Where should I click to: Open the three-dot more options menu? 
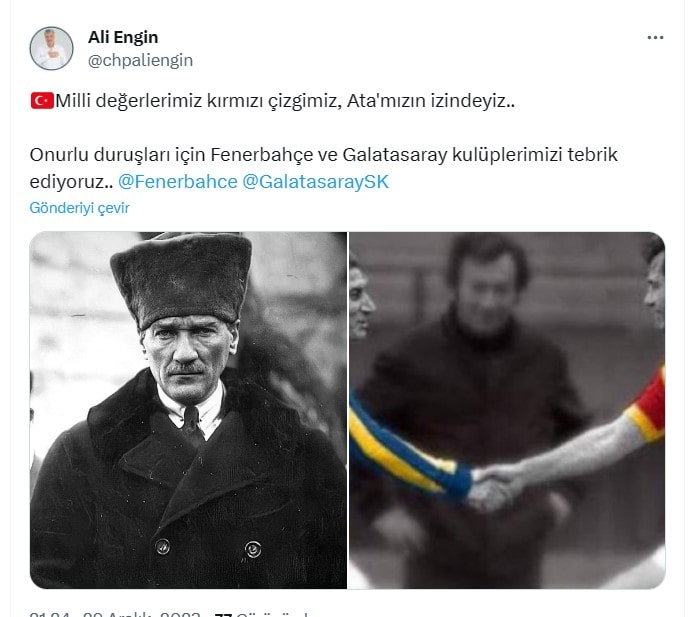pos(655,38)
